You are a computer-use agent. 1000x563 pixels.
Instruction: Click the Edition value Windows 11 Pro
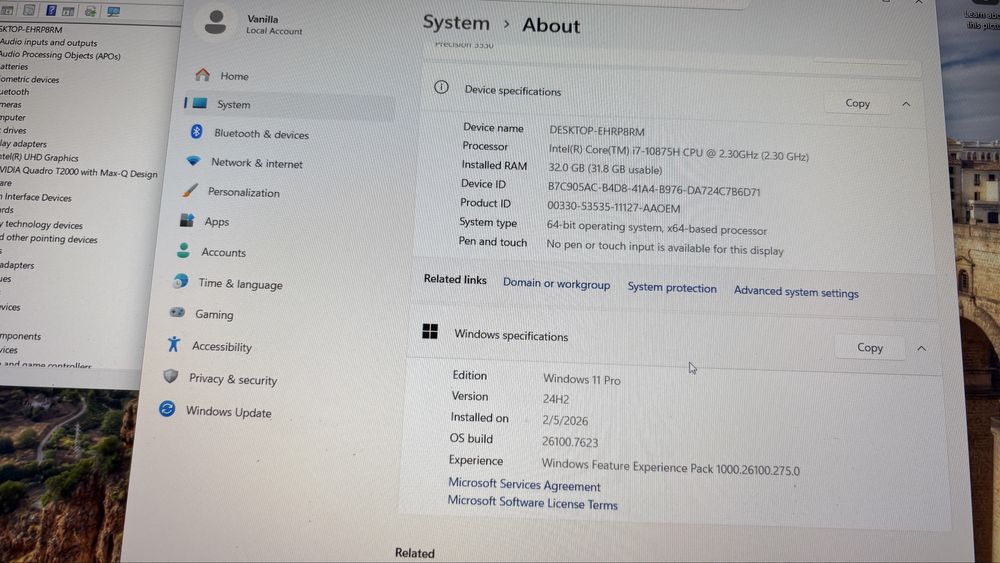point(582,379)
